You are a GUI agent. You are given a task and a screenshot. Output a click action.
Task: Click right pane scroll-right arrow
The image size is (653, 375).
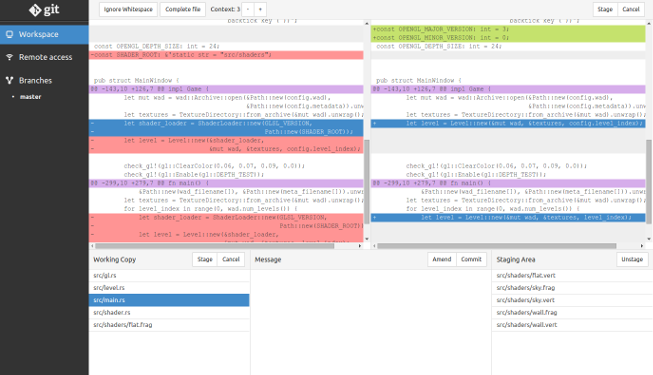642,246
